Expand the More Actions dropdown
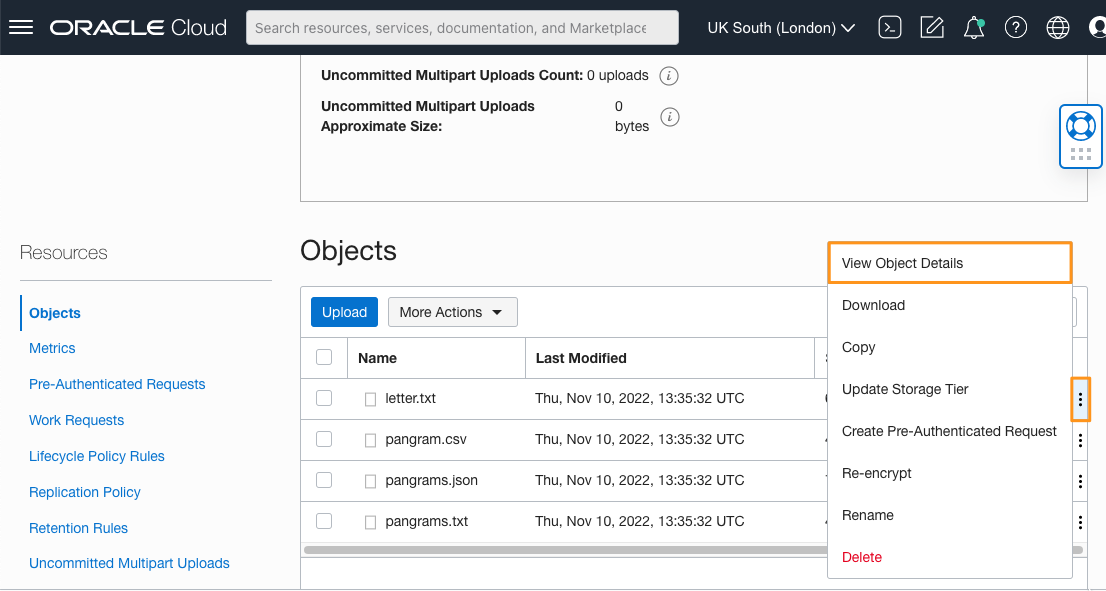 (x=452, y=312)
